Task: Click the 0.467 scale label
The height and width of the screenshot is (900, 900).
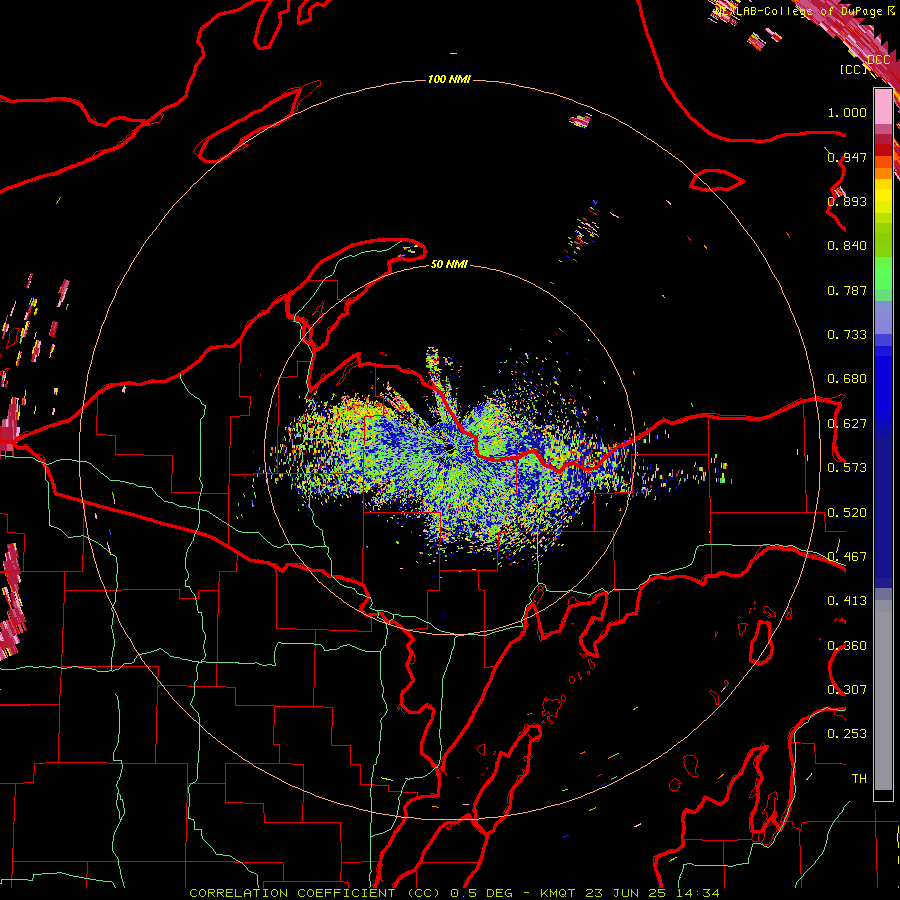Action: tap(847, 557)
